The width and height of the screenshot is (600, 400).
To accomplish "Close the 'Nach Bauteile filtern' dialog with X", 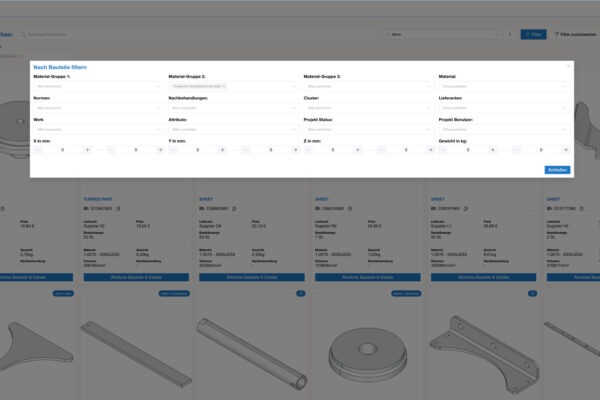I will [x=568, y=66].
